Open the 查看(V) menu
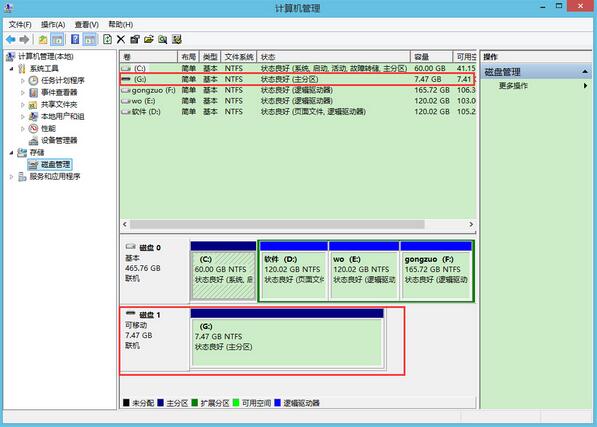 [87, 25]
